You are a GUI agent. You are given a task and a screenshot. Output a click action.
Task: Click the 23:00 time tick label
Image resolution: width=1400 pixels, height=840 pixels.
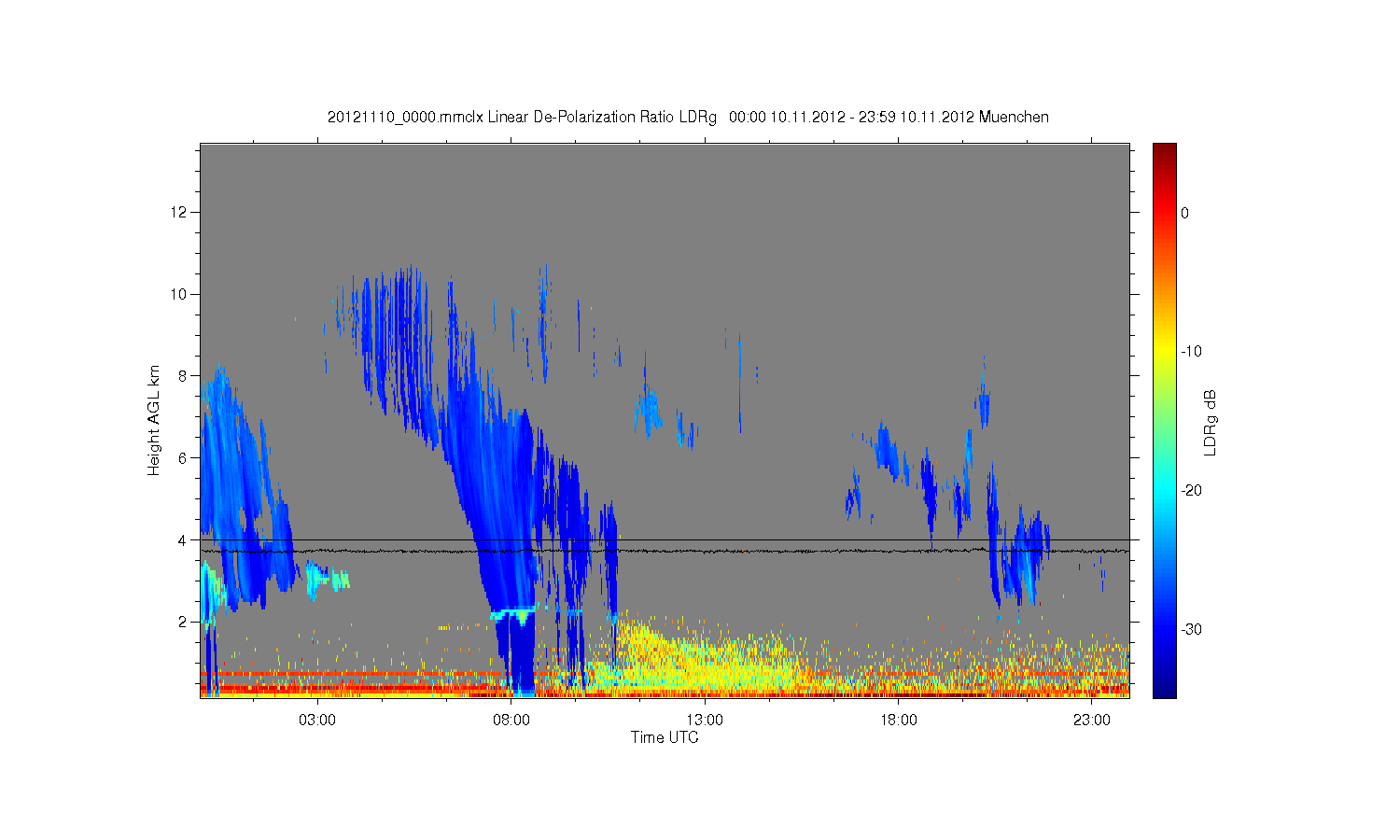[x=1092, y=721]
